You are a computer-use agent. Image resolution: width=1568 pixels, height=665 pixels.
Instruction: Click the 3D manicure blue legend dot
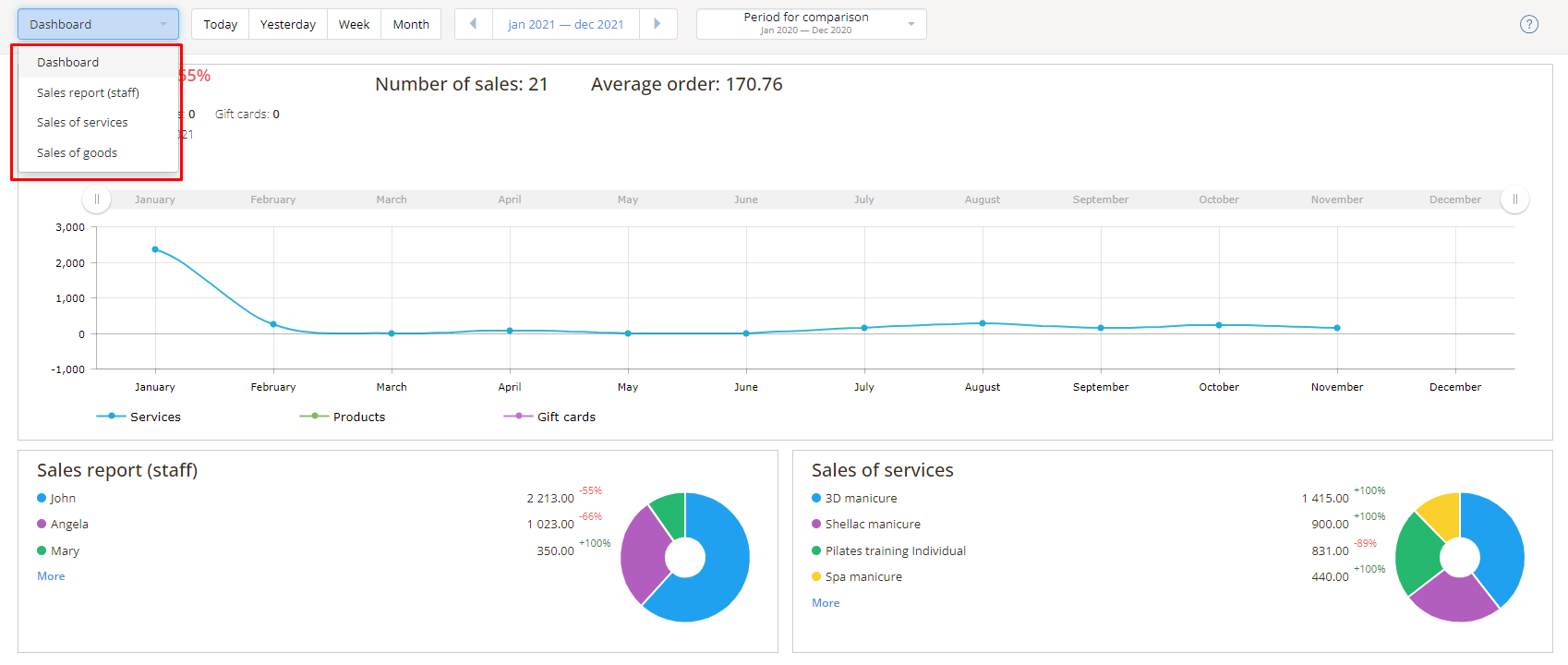coord(816,498)
